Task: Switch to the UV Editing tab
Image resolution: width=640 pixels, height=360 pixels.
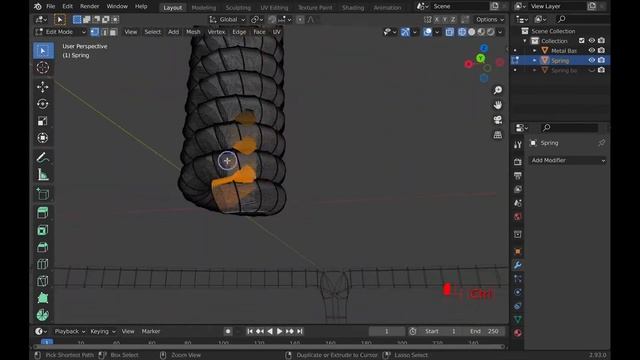Action: [274, 7]
